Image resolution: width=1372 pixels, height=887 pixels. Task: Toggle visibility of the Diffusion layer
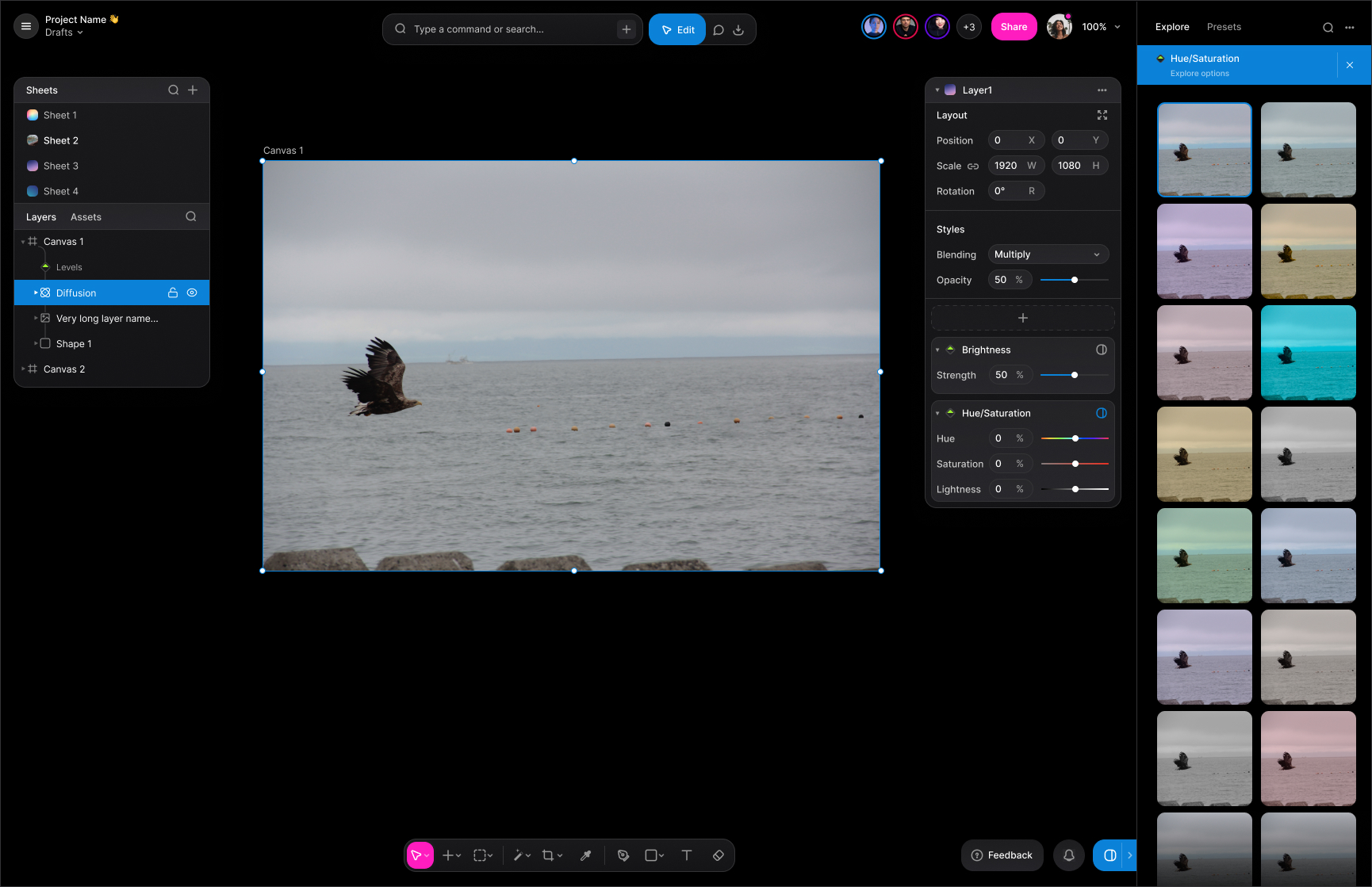click(x=192, y=292)
